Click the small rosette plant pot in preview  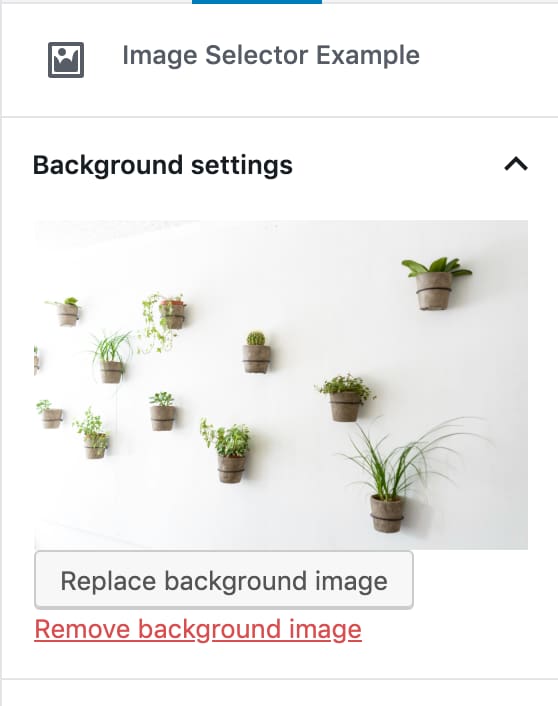[162, 412]
